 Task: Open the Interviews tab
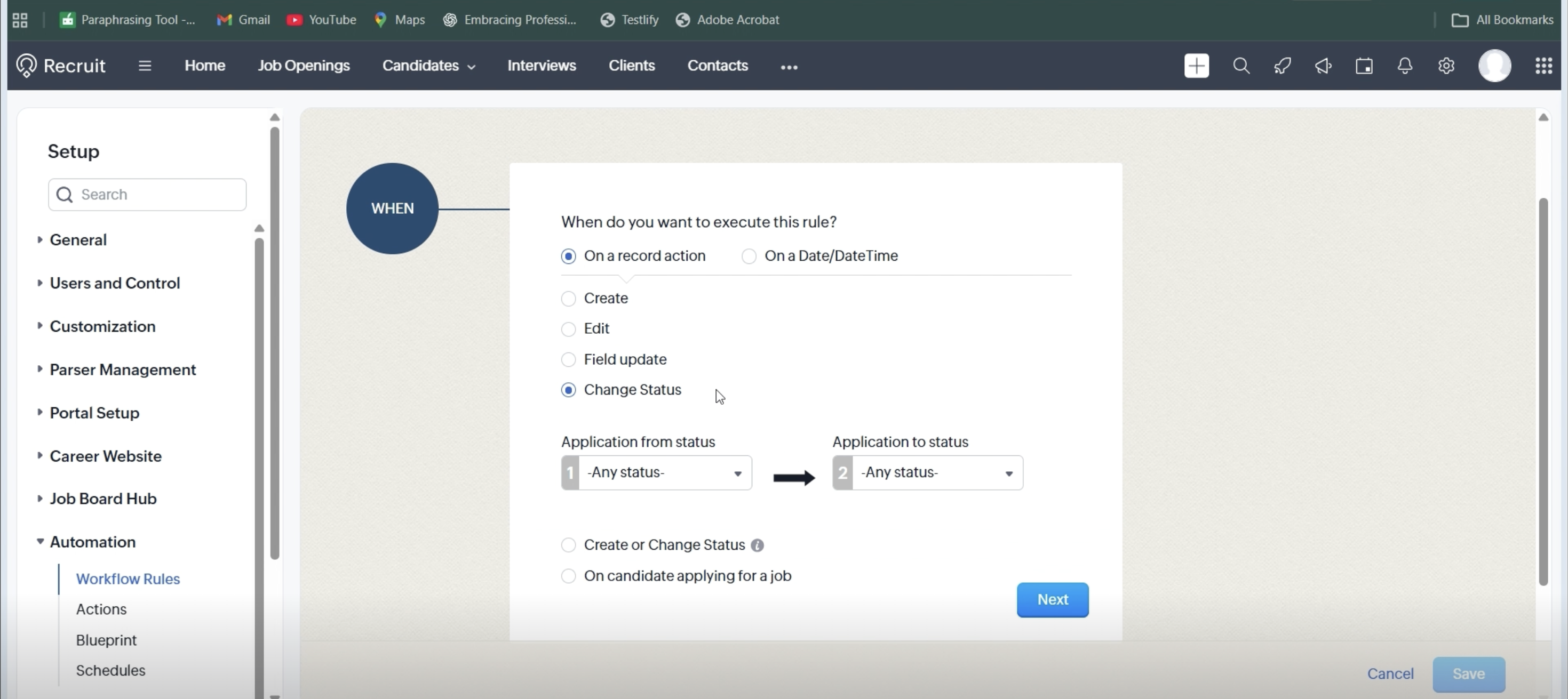click(x=541, y=66)
